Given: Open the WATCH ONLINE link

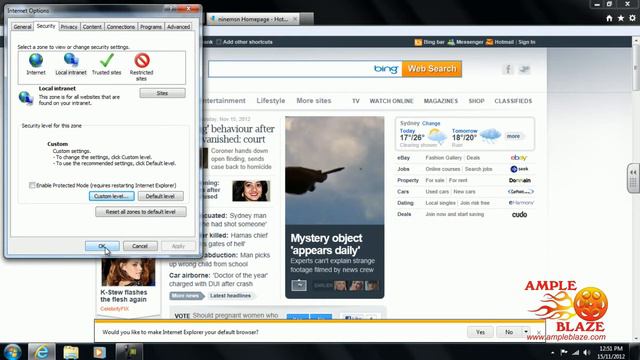Looking at the screenshot, I should tap(391, 101).
